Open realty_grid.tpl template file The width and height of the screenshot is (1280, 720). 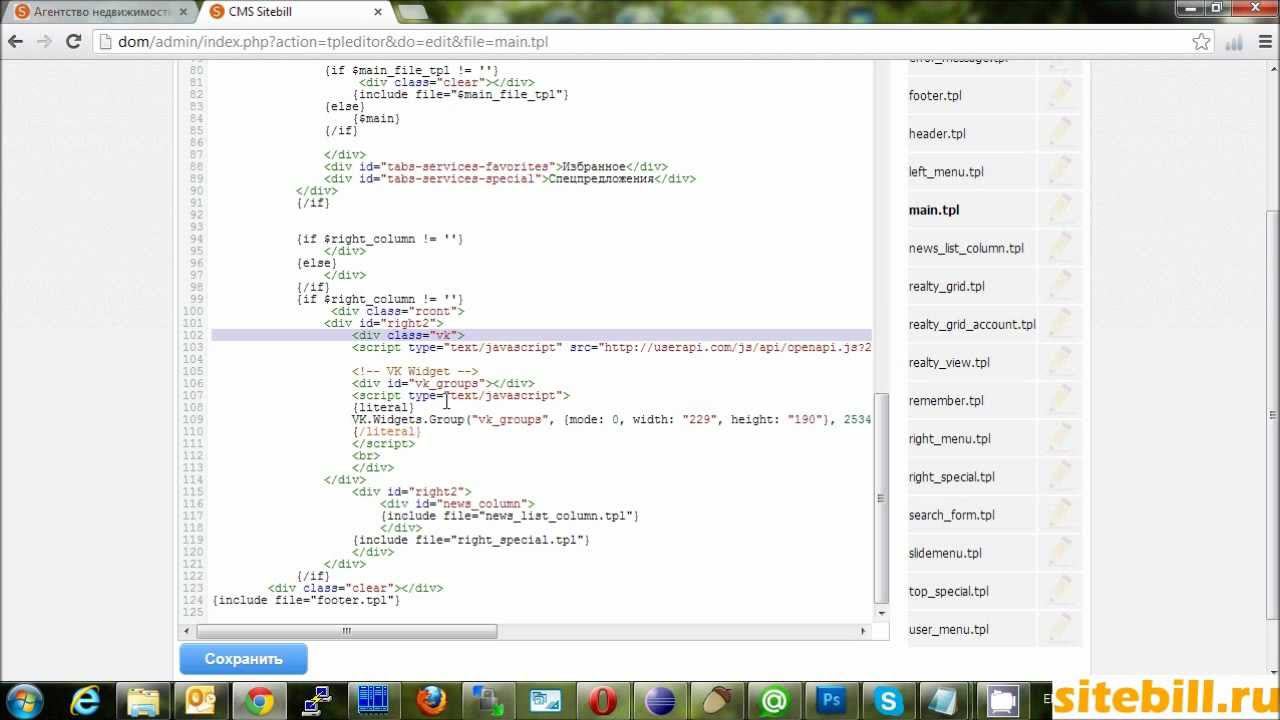(947, 286)
